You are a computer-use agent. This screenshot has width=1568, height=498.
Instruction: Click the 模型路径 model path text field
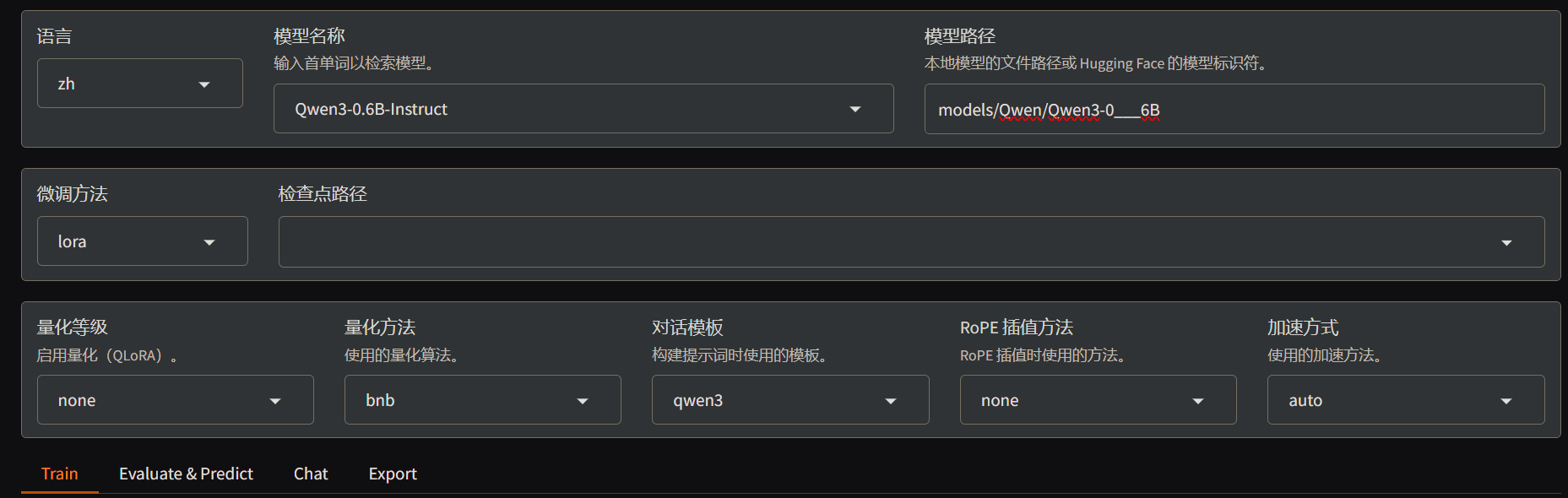1234,109
